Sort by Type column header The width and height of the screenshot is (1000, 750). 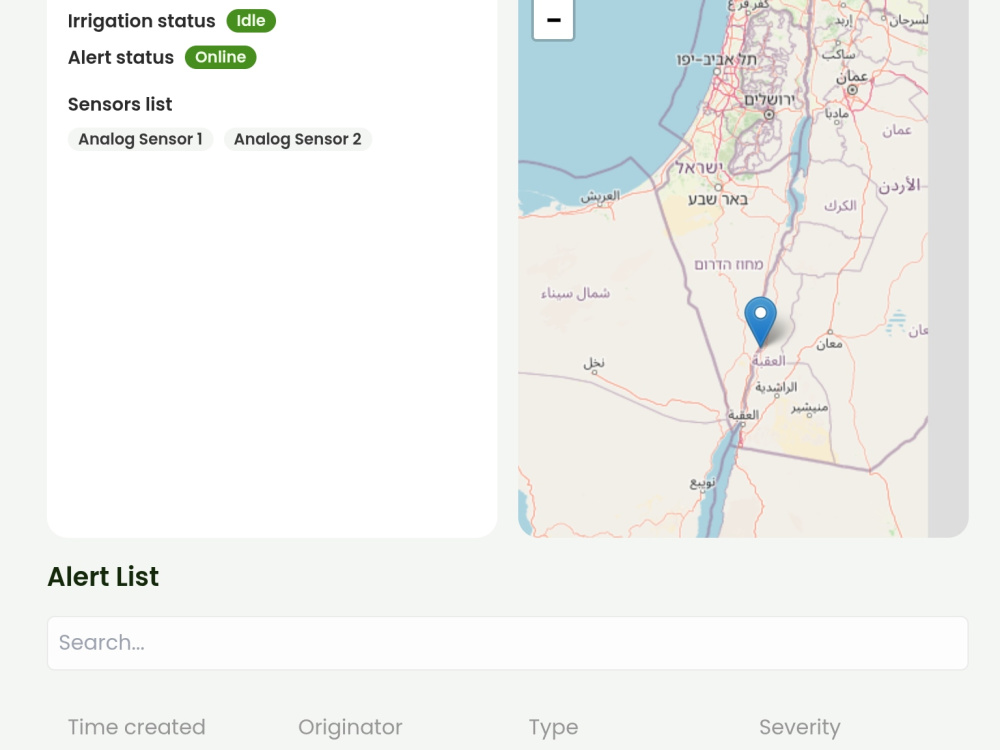click(x=553, y=727)
